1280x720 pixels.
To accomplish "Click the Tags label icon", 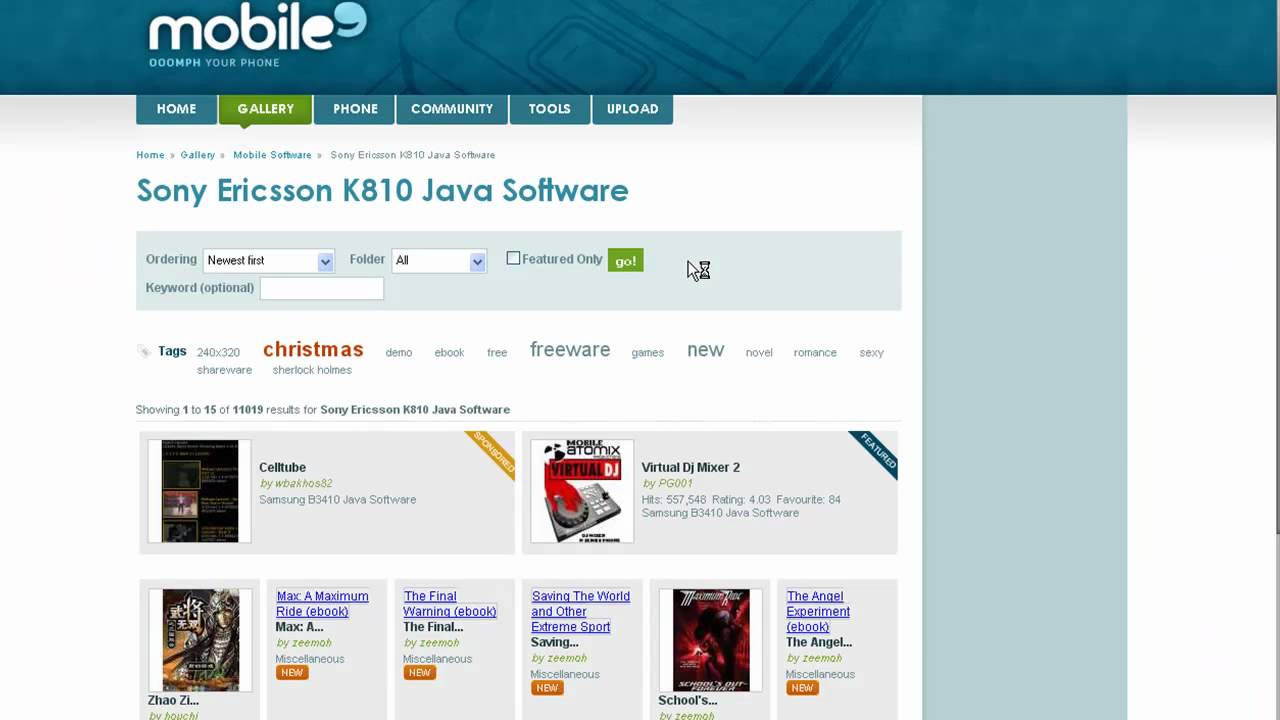I will point(144,351).
